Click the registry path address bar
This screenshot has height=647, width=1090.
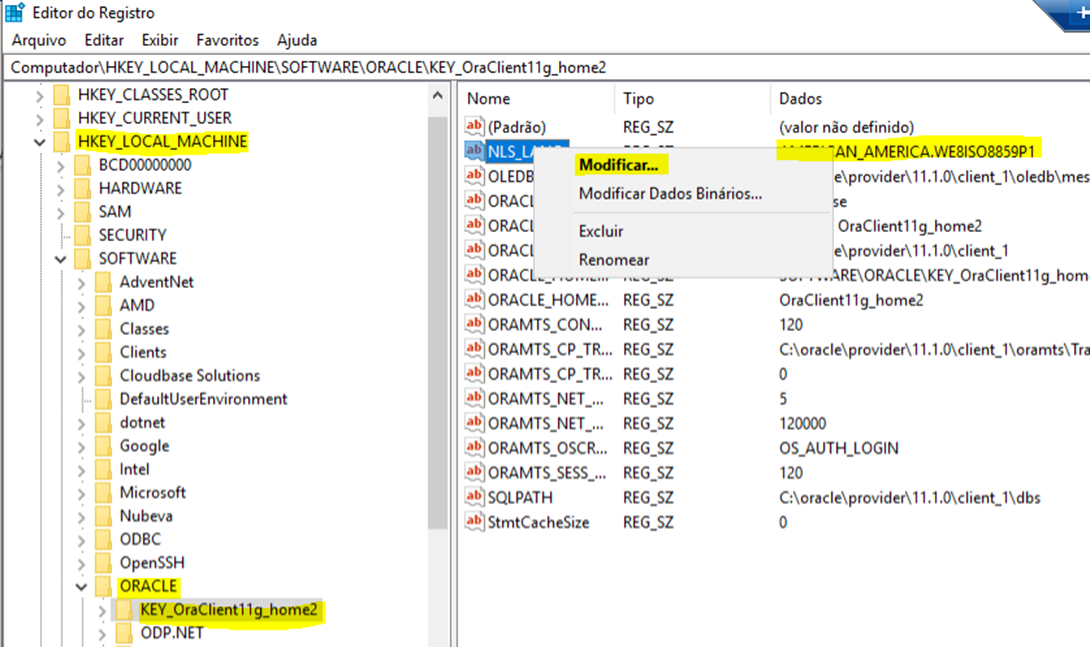pos(545,67)
